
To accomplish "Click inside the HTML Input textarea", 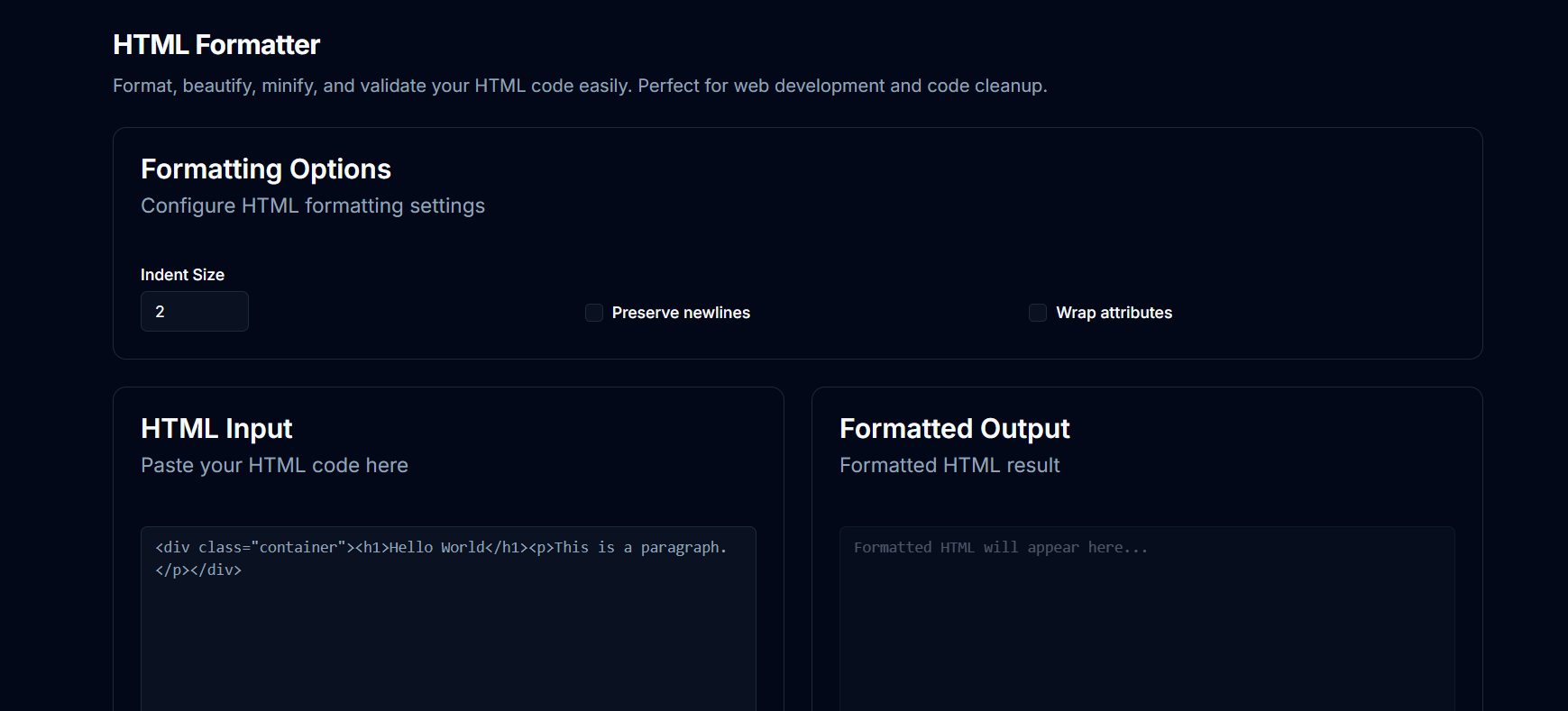I will (x=448, y=618).
